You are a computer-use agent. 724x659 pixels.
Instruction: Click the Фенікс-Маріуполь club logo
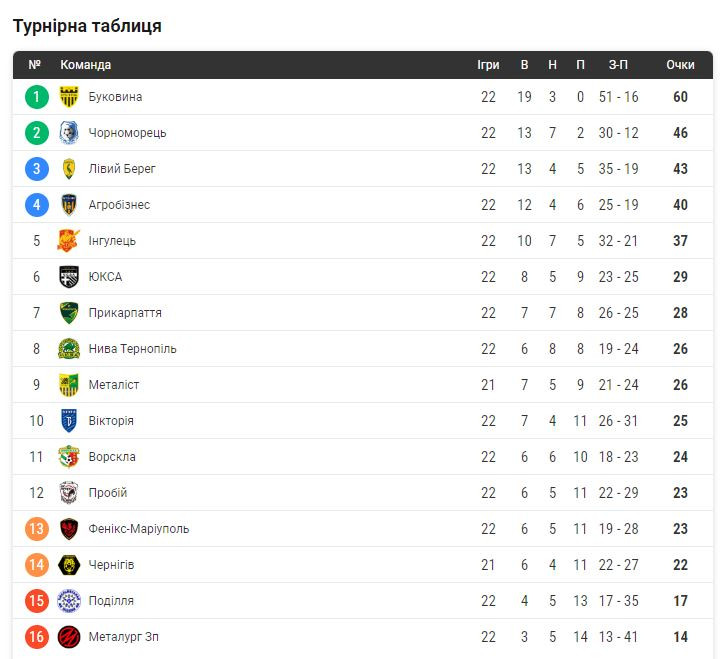69,529
